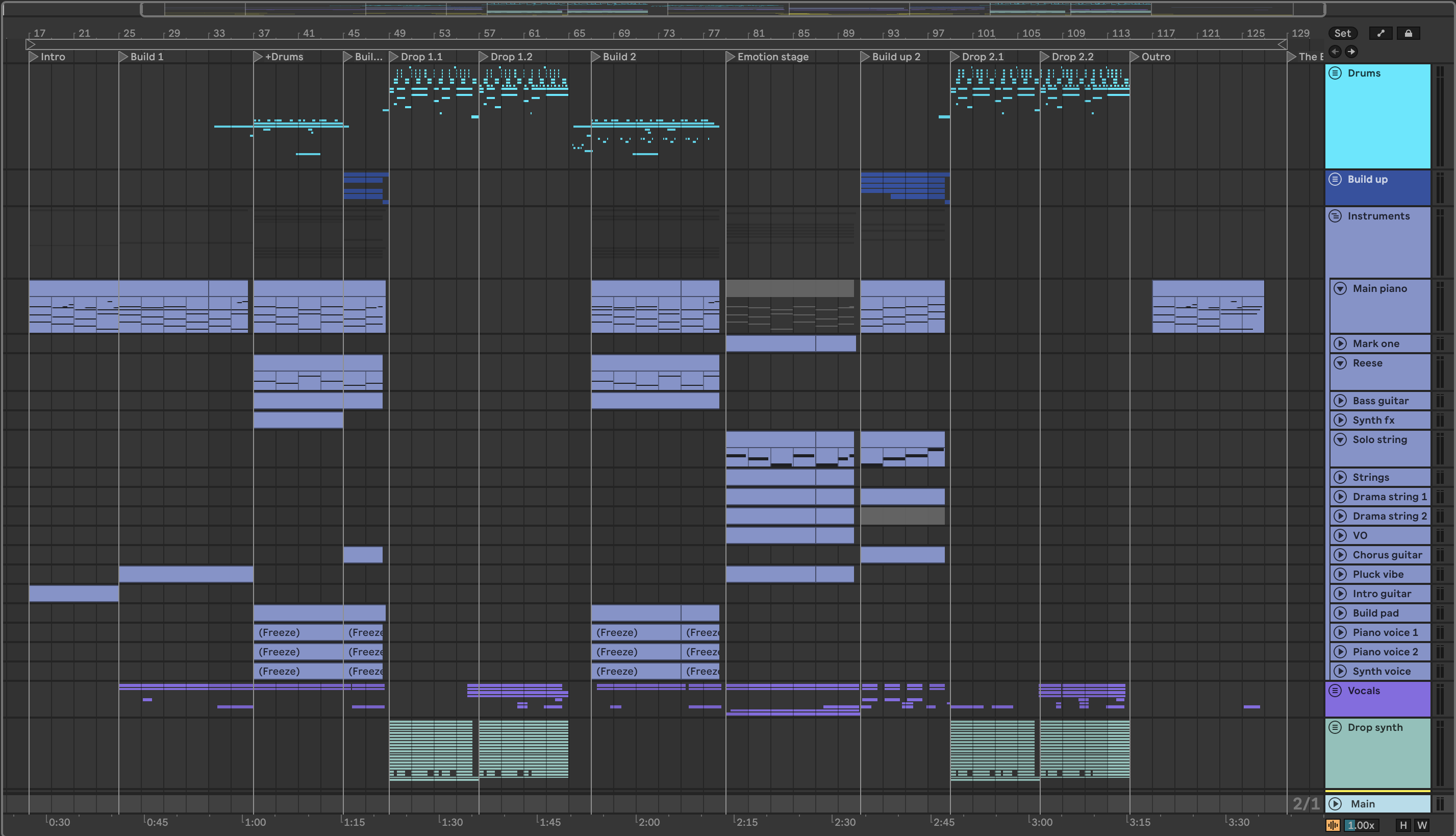Jump to Emotion stage locator
This screenshot has height=836, width=1456.
point(731,57)
